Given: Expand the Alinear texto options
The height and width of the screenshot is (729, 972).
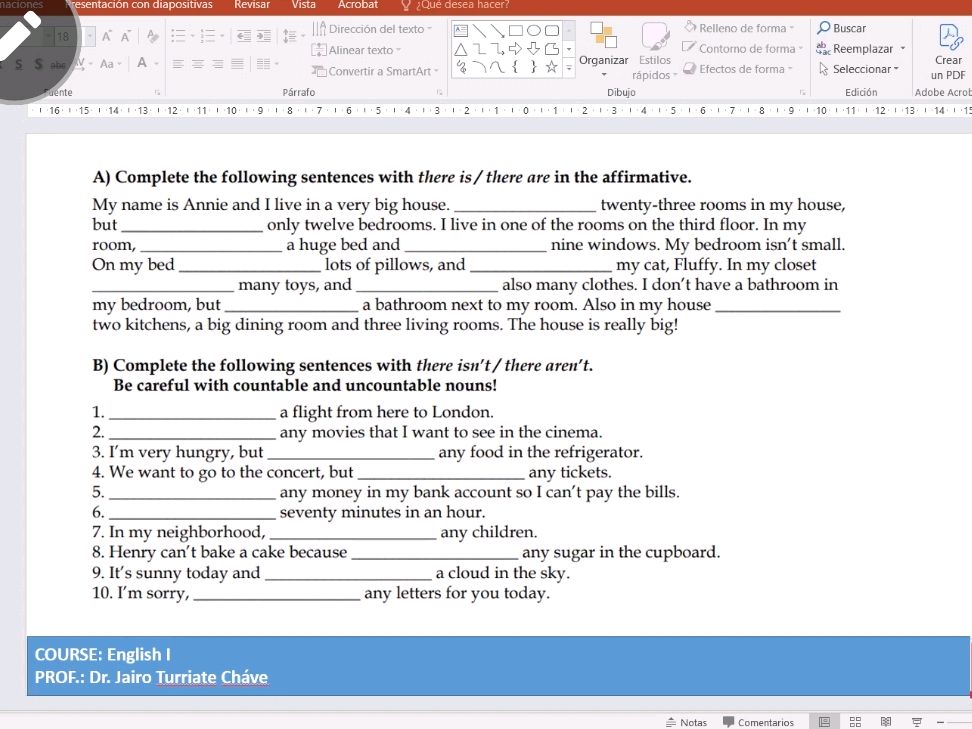Looking at the screenshot, I should point(362,49).
